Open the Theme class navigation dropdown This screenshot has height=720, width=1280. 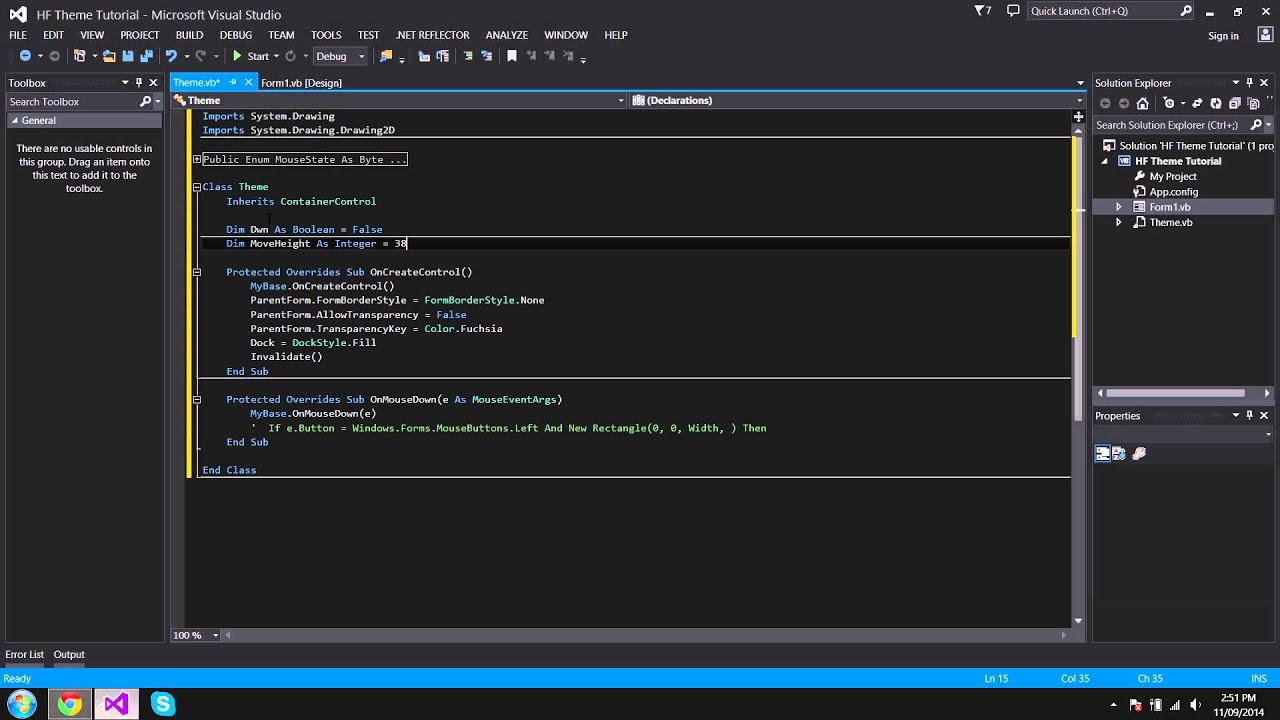pos(621,100)
